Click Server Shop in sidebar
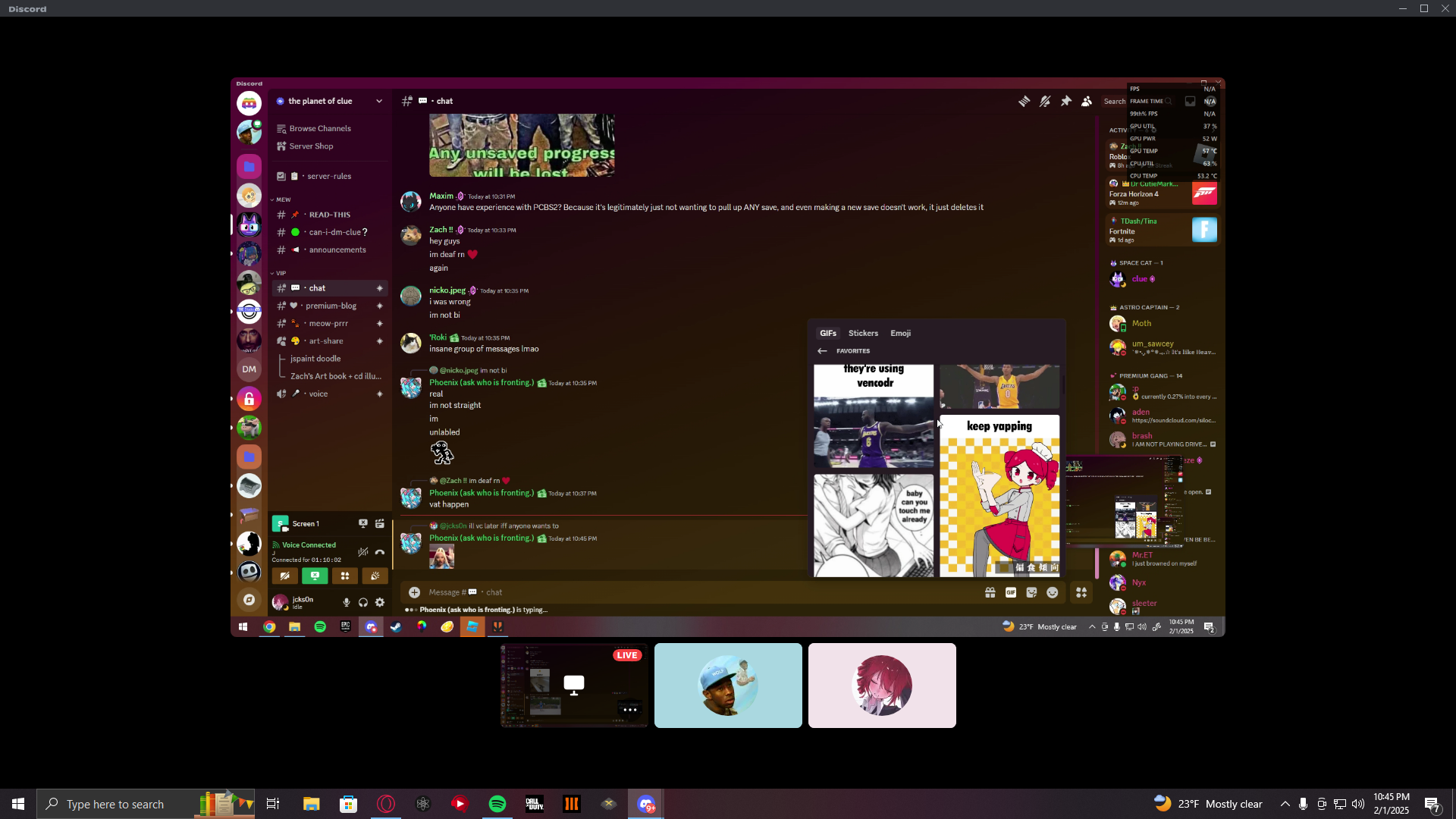Screen dimensions: 1456x819 tap(311, 146)
